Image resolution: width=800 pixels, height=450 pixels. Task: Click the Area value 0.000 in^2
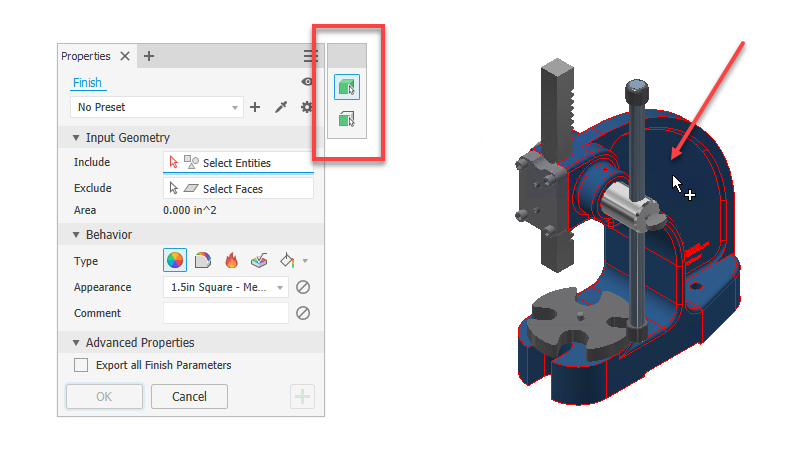[x=190, y=210]
